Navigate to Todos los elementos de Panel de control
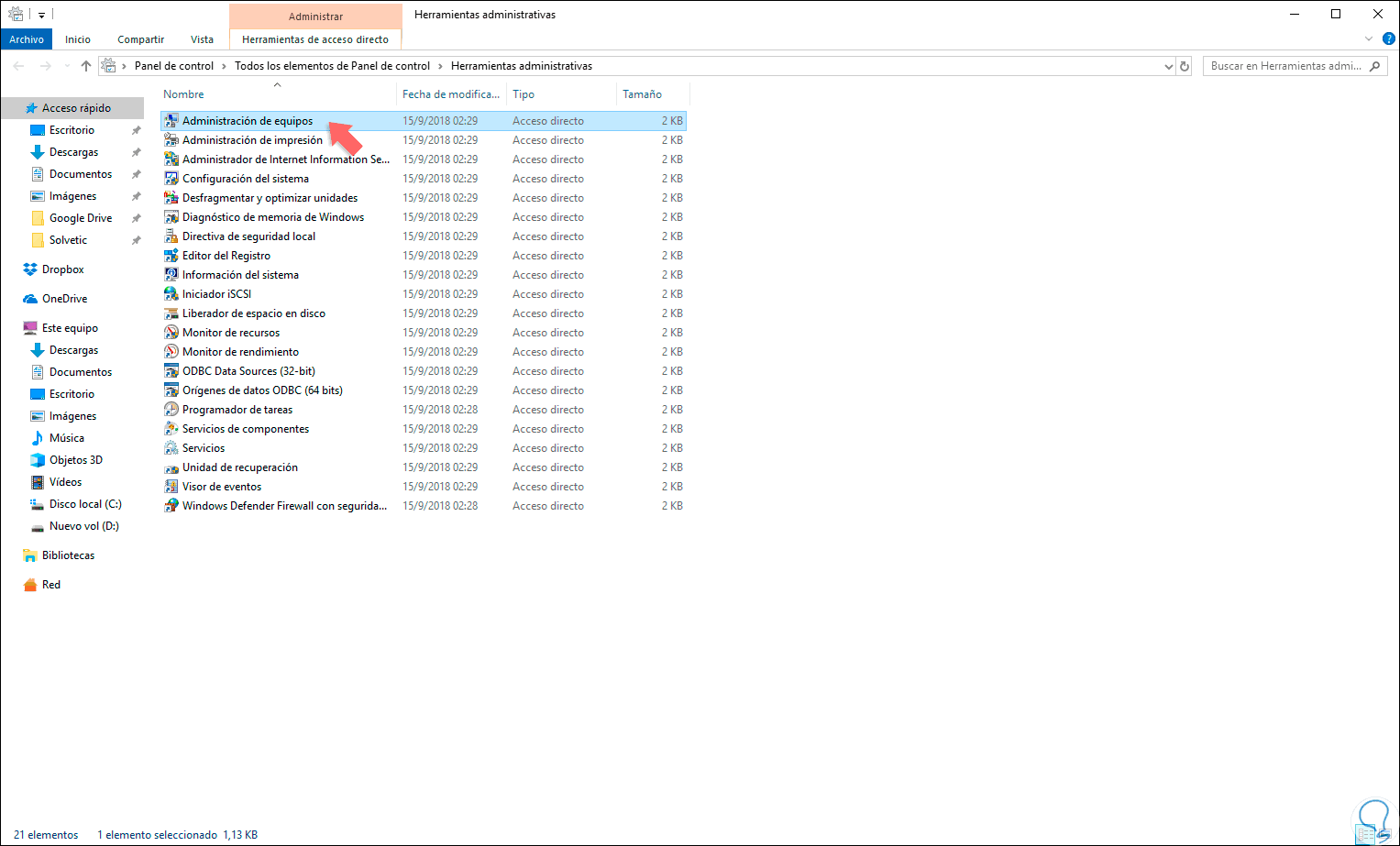The image size is (1400, 846). (x=332, y=66)
